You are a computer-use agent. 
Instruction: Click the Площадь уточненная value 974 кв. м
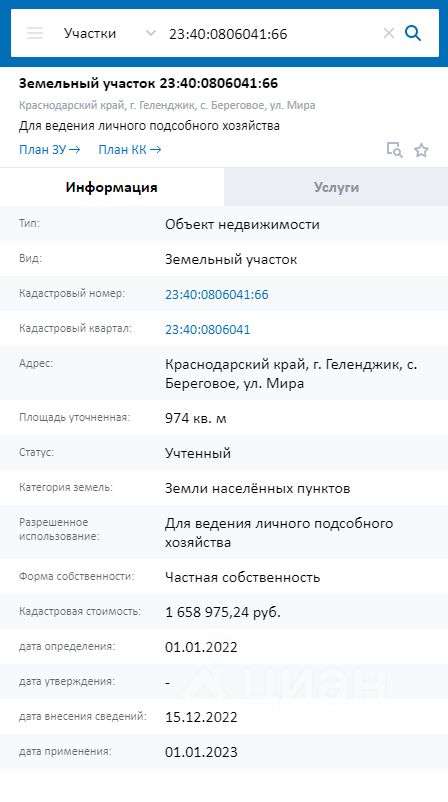pyautogui.click(x=196, y=418)
